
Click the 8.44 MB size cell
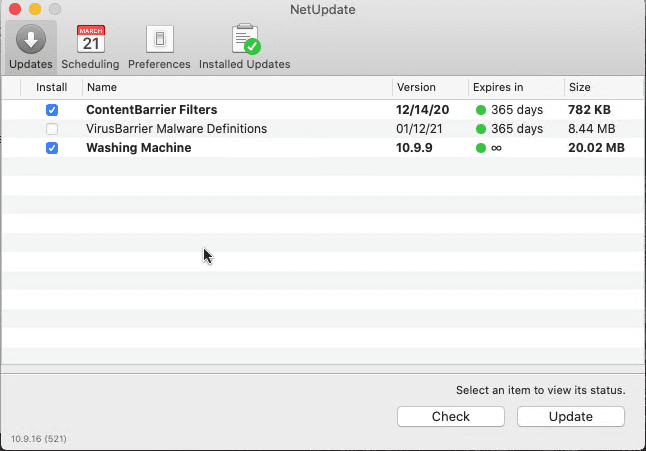592,129
